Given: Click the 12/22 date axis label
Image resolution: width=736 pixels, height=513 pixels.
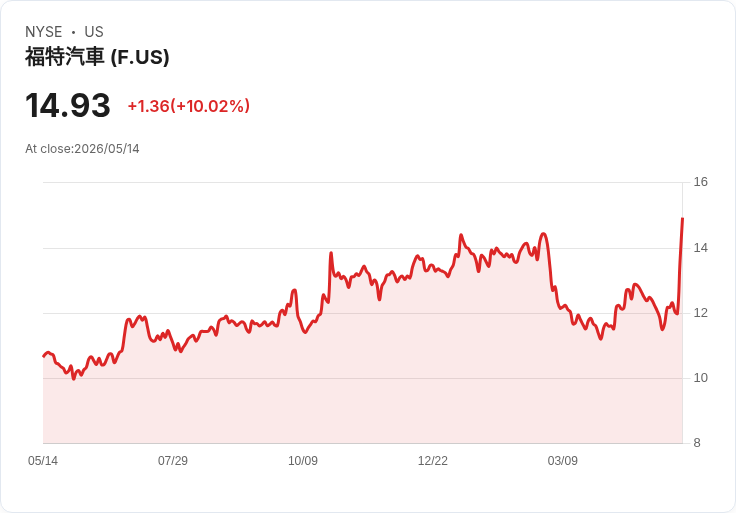Looking at the screenshot, I should 433,460.
